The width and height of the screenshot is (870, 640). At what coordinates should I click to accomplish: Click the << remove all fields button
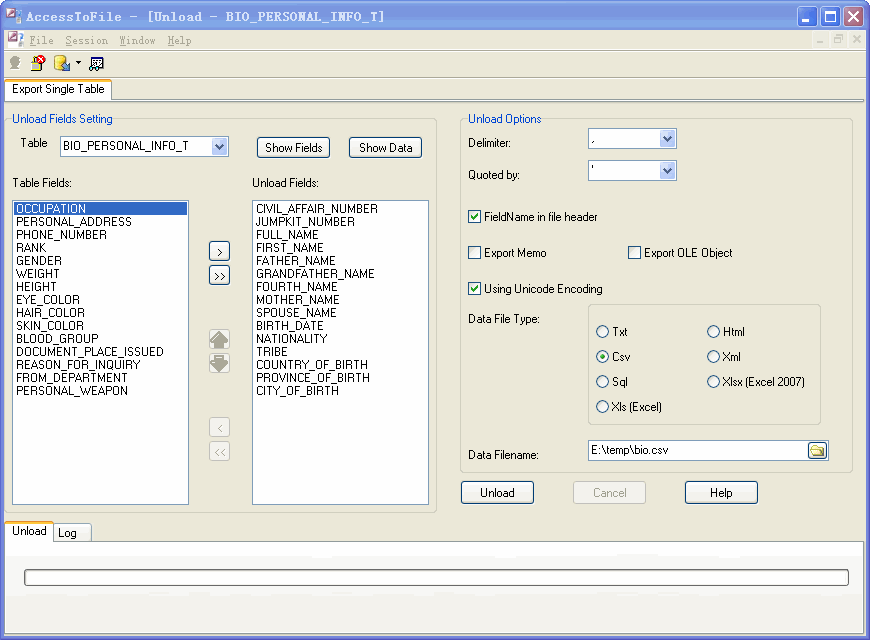pyautogui.click(x=220, y=452)
